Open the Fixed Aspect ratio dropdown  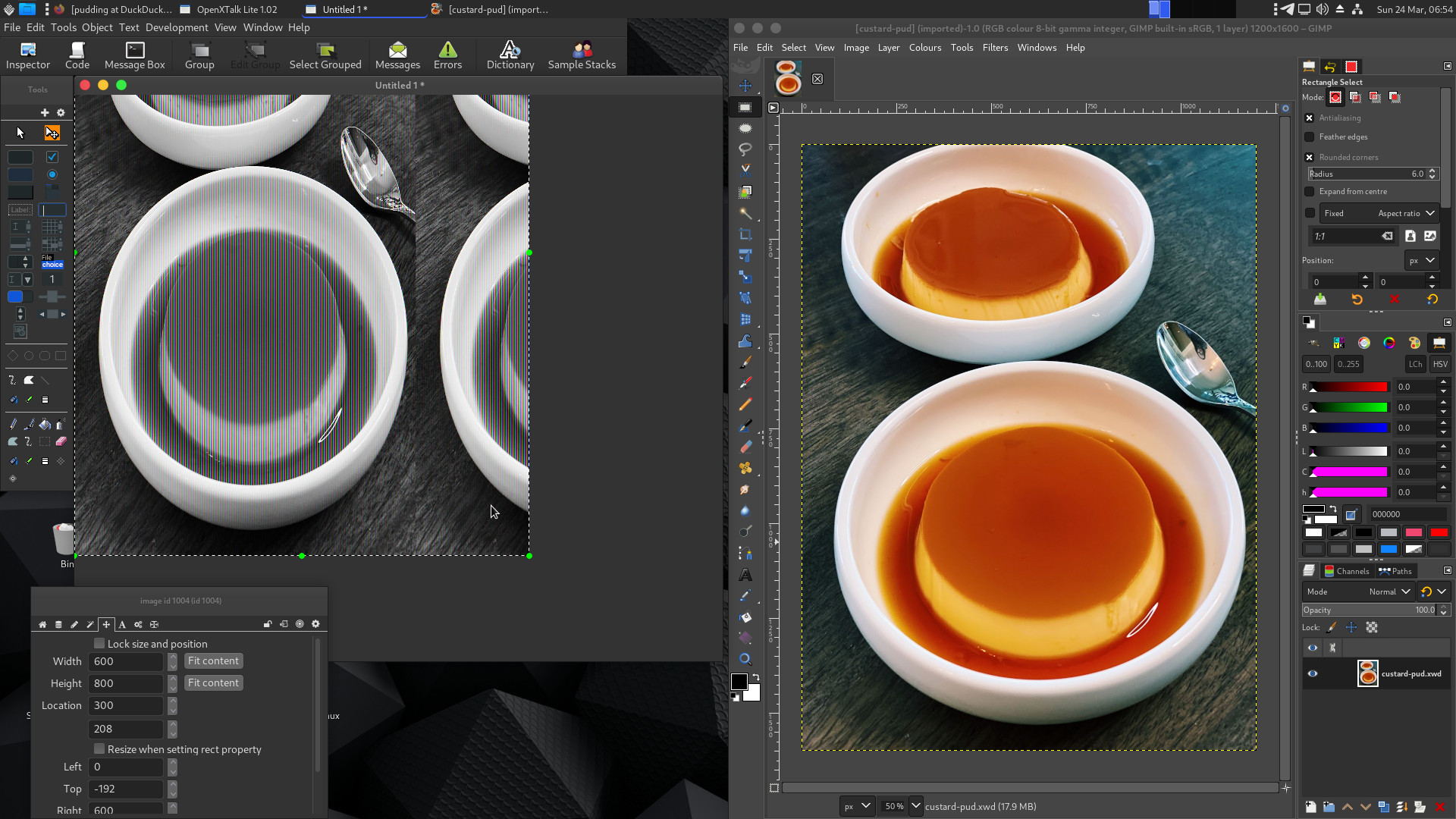point(1379,213)
